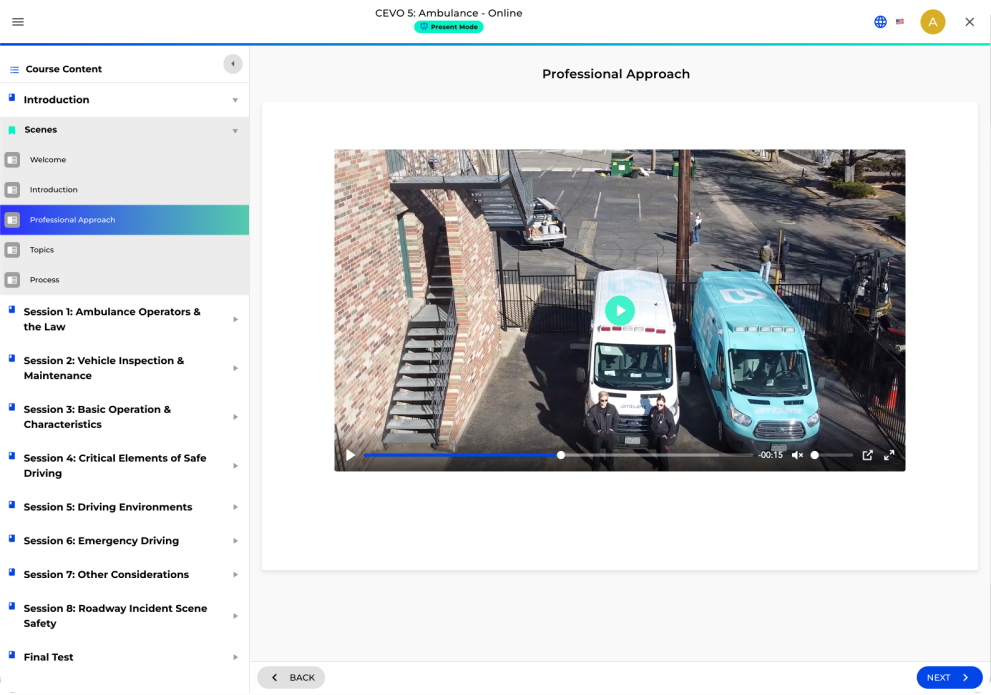Click the video progress seek bar
991x695 pixels.
(x=558, y=455)
